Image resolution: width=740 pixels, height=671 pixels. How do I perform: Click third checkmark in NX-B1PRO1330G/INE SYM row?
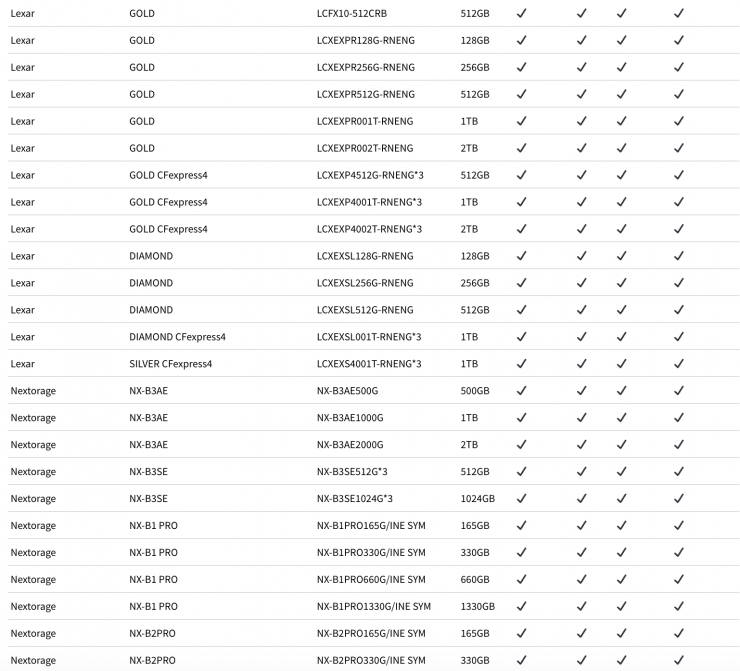click(622, 606)
